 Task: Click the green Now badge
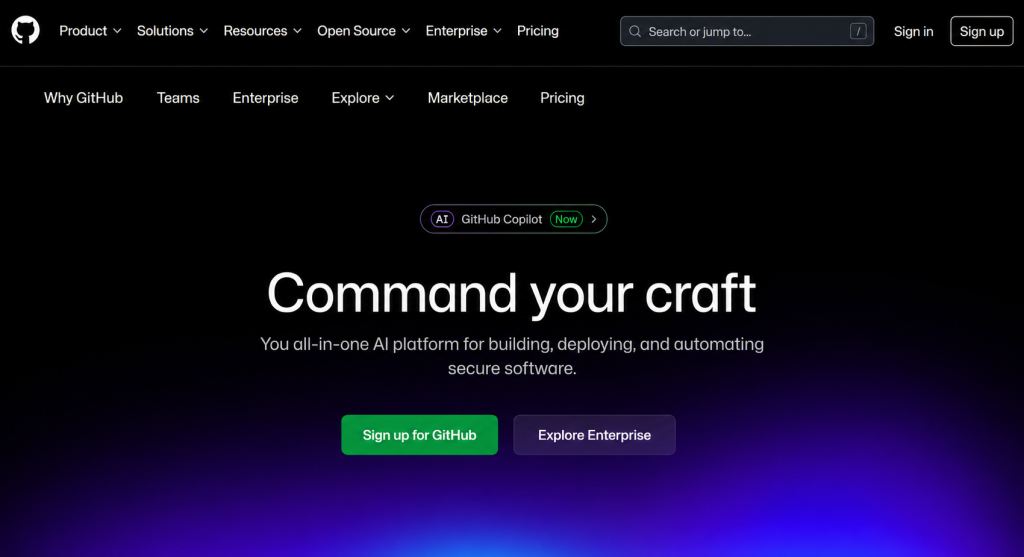click(566, 219)
